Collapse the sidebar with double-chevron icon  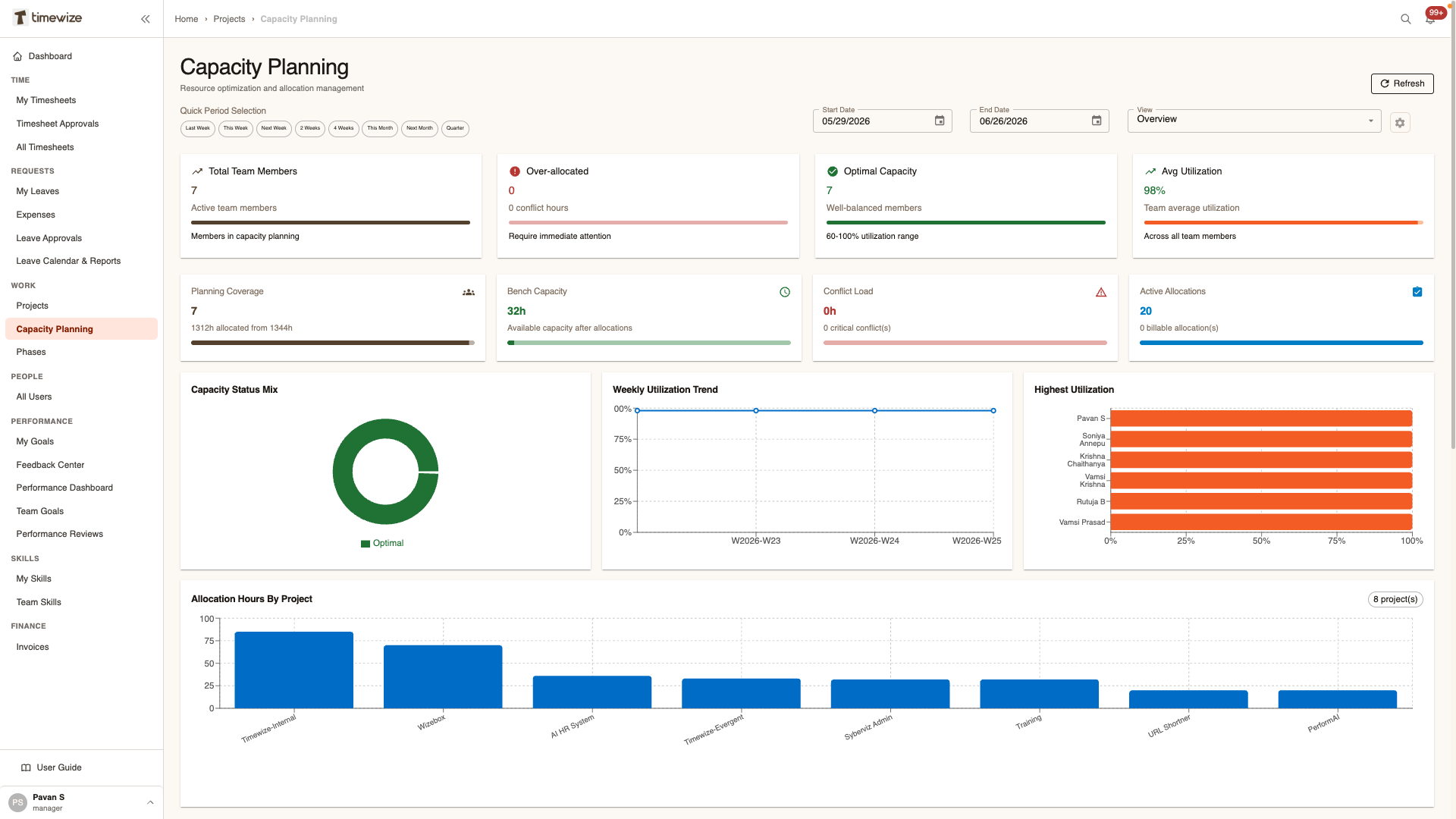click(146, 19)
